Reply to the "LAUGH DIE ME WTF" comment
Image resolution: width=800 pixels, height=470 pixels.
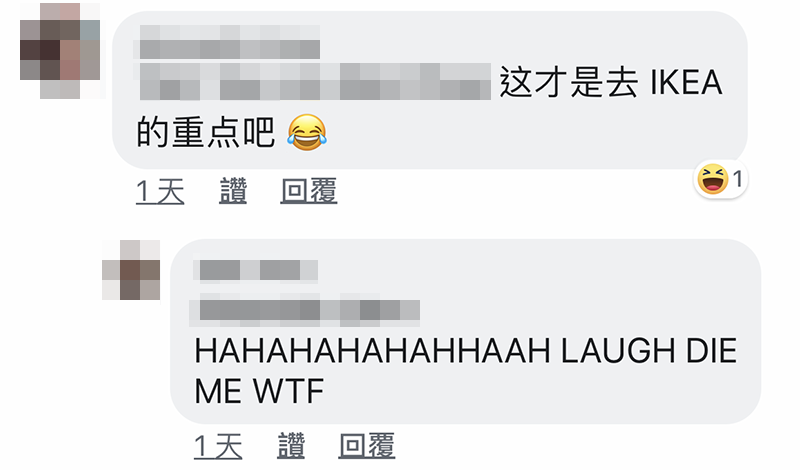pos(367,446)
